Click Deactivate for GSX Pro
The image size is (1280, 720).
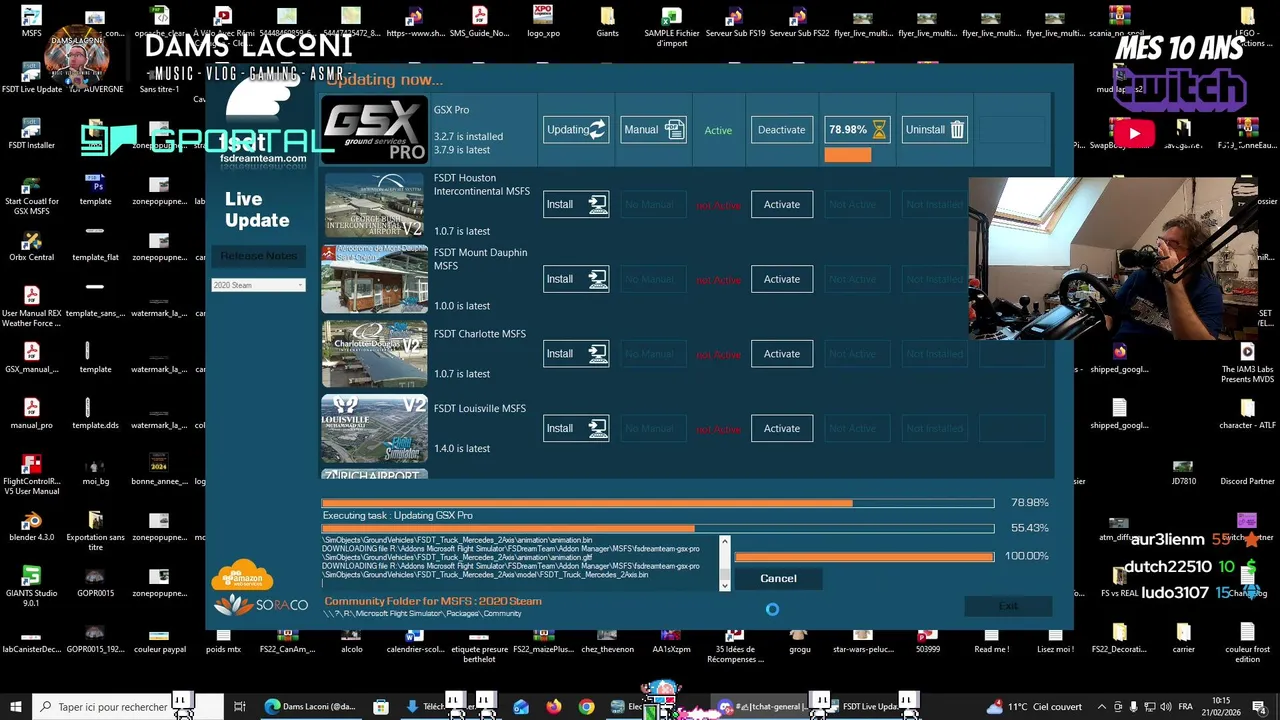point(781,130)
